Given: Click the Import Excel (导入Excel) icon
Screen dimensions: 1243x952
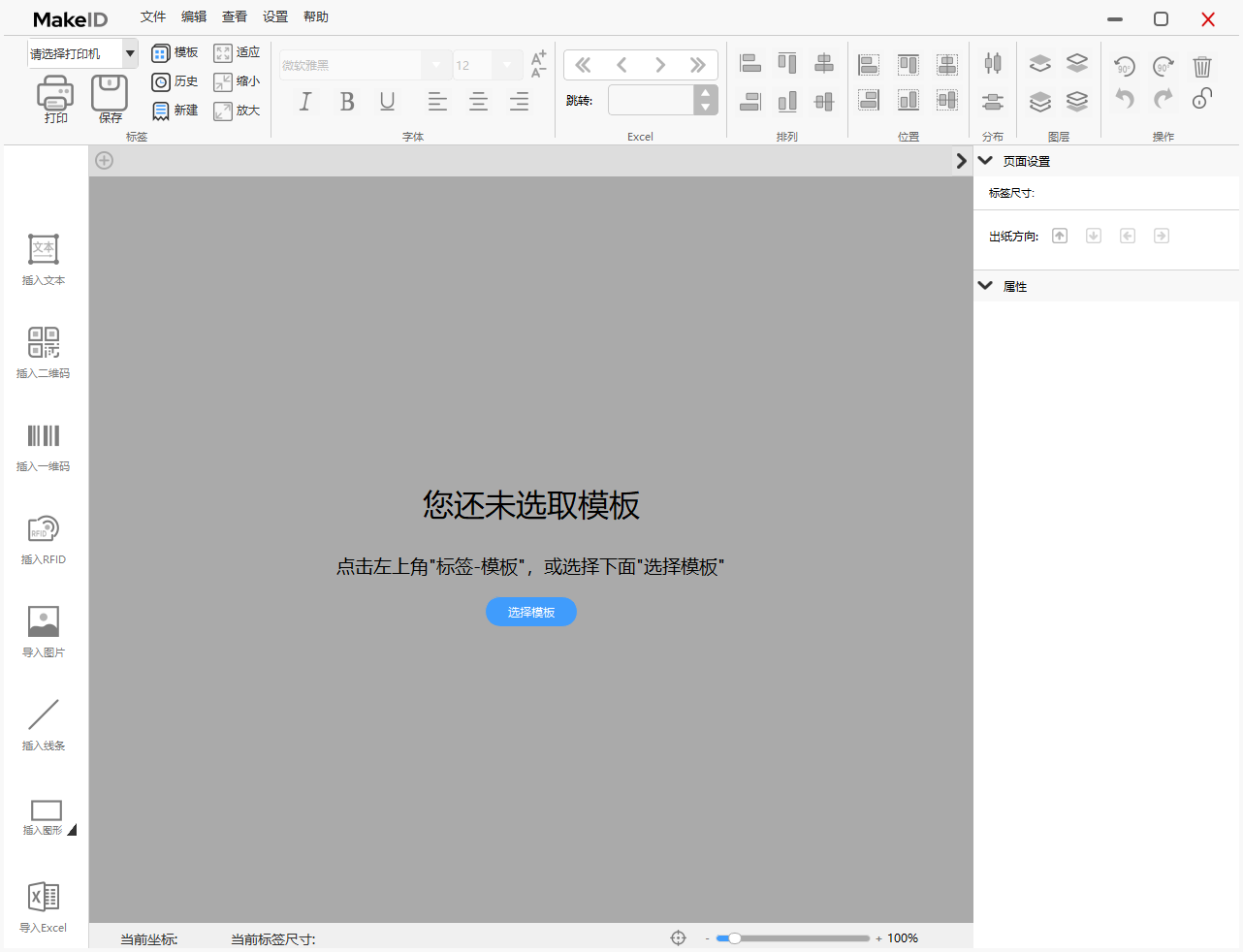Looking at the screenshot, I should click(x=44, y=898).
